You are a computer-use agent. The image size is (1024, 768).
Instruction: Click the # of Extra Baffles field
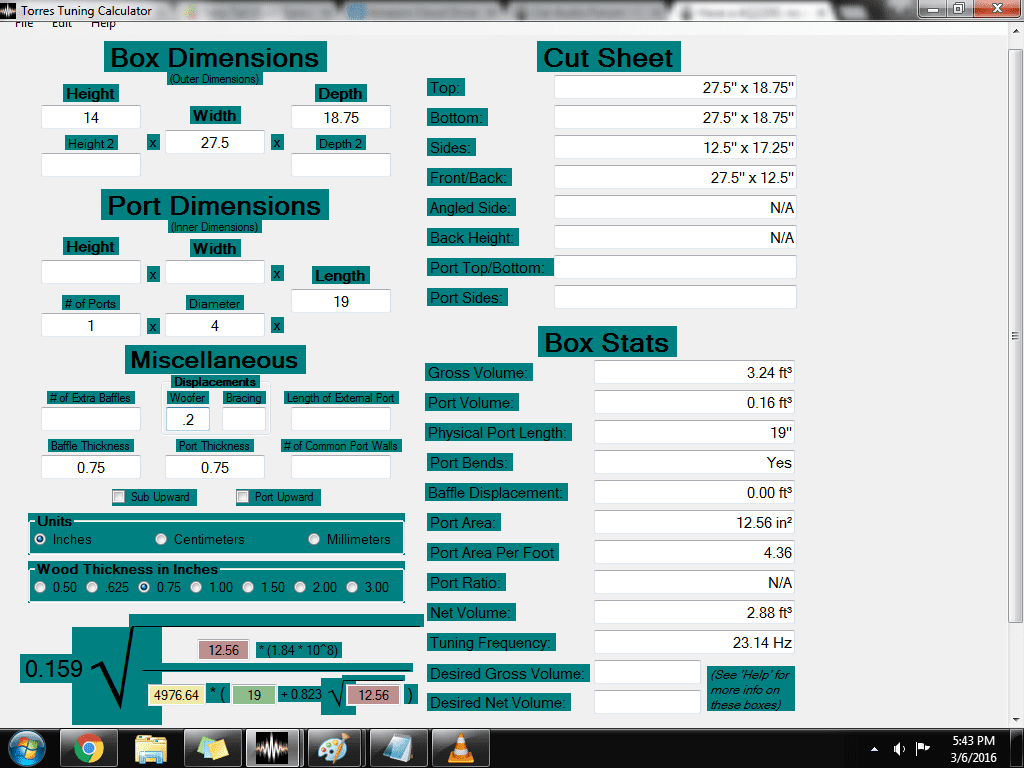pos(91,419)
